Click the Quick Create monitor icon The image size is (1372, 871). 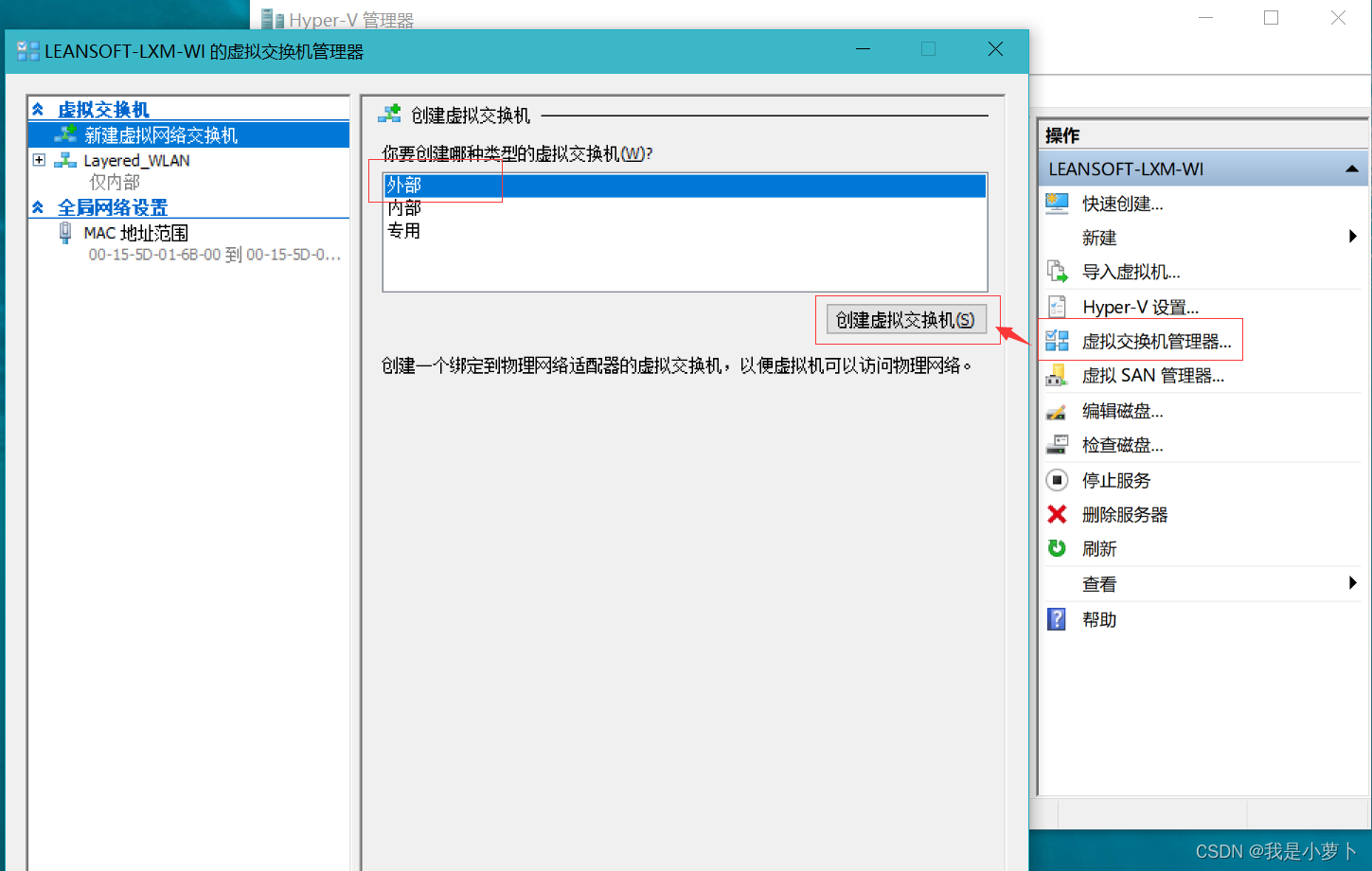click(1057, 203)
